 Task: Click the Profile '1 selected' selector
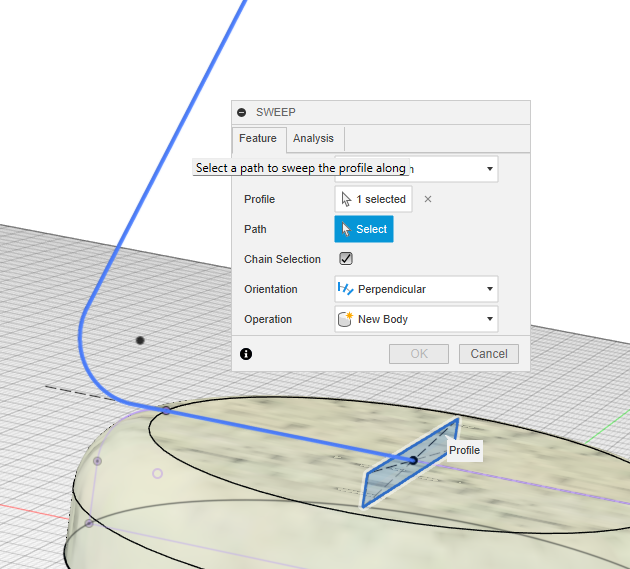(373, 199)
